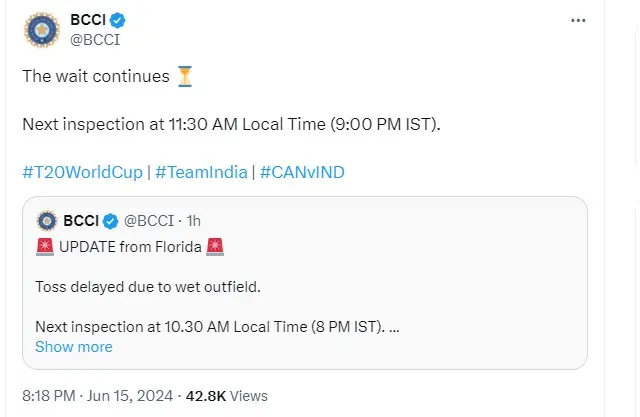Open the three-dot more options menu
This screenshot has width=640, height=417.
[578, 20]
